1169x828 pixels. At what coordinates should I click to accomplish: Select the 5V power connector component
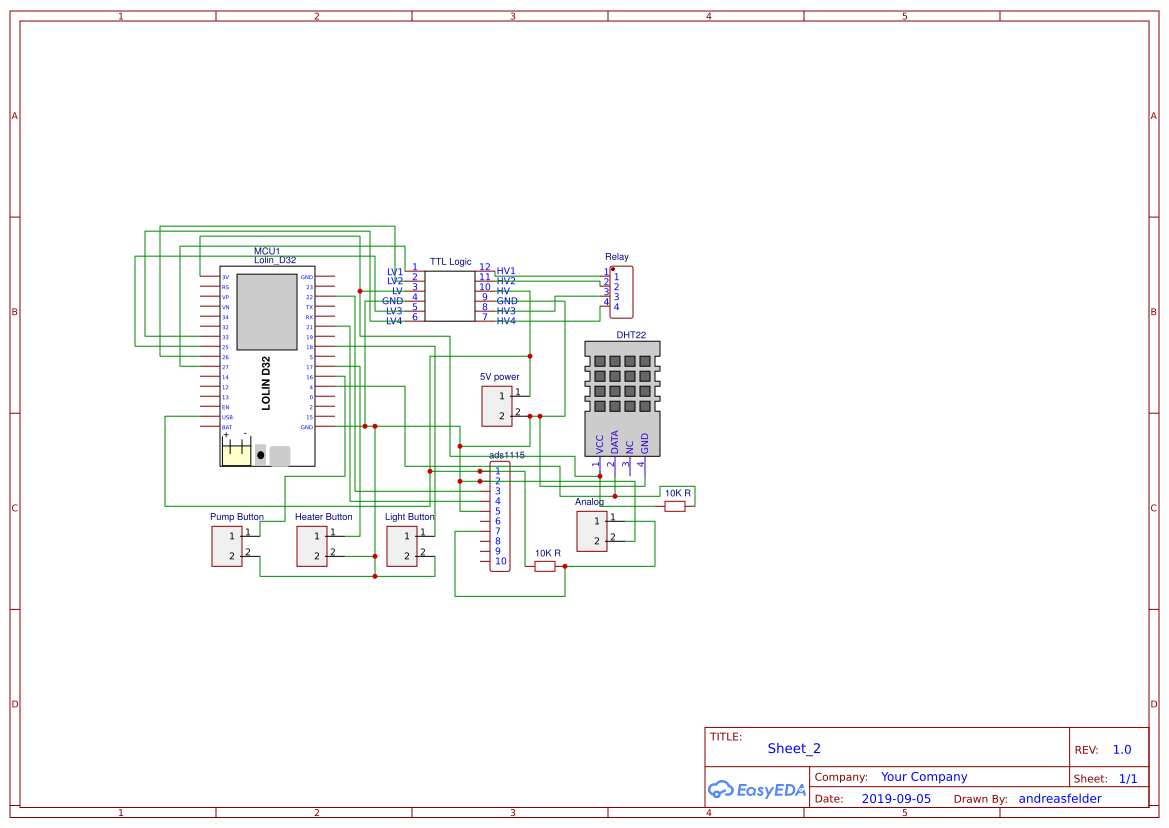point(497,406)
